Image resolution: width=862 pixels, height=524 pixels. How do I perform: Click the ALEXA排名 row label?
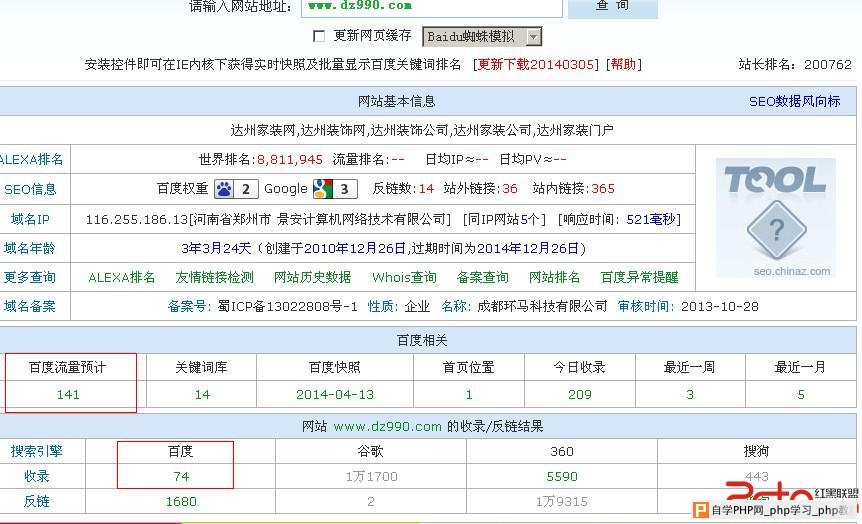point(31,160)
